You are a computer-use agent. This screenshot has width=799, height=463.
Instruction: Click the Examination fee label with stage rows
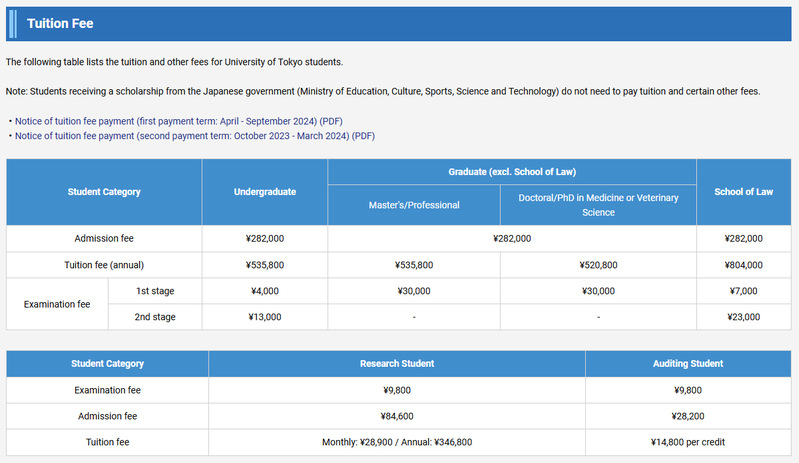57,304
